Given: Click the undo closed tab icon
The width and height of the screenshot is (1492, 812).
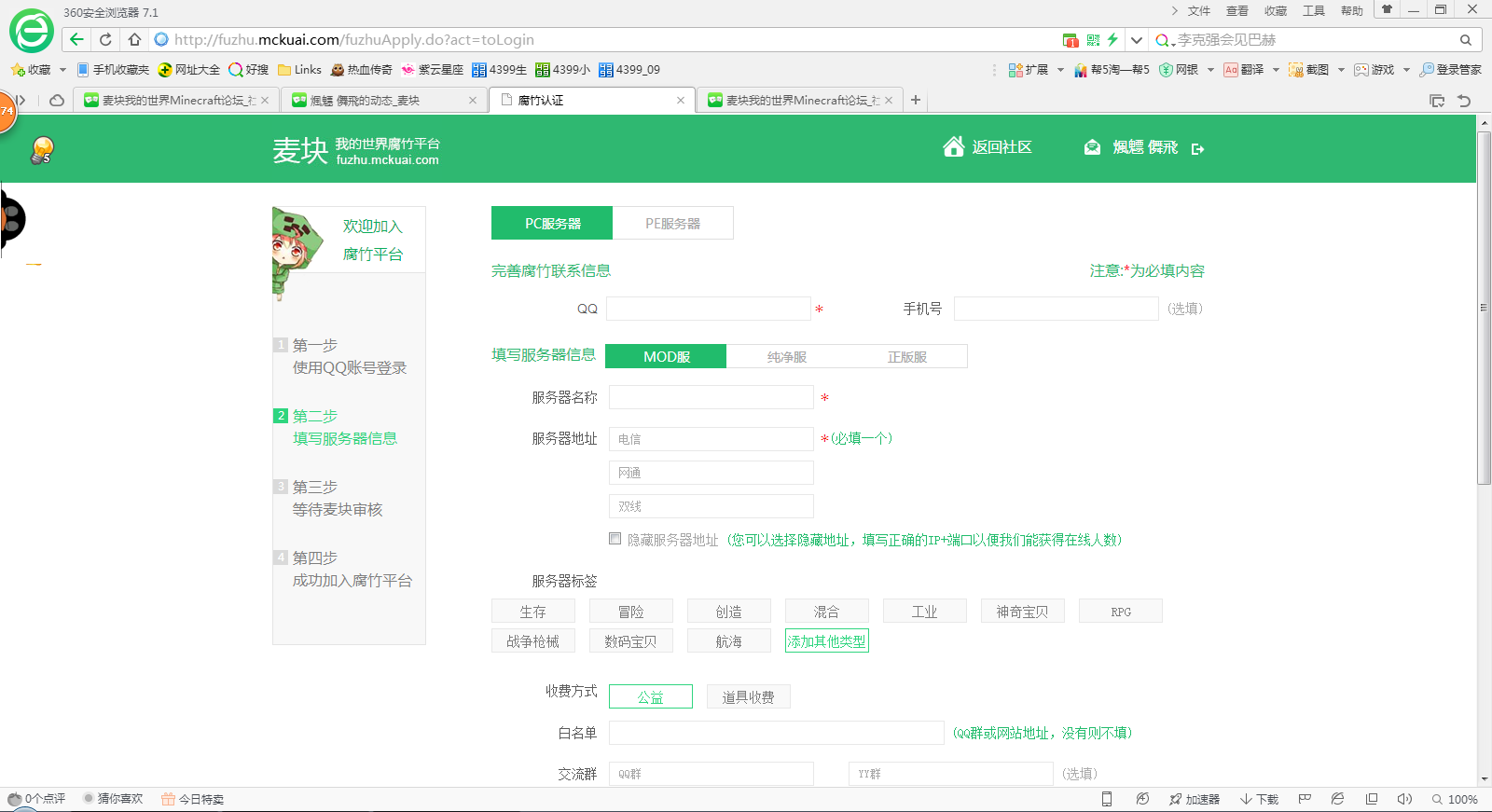Looking at the screenshot, I should (x=1464, y=101).
